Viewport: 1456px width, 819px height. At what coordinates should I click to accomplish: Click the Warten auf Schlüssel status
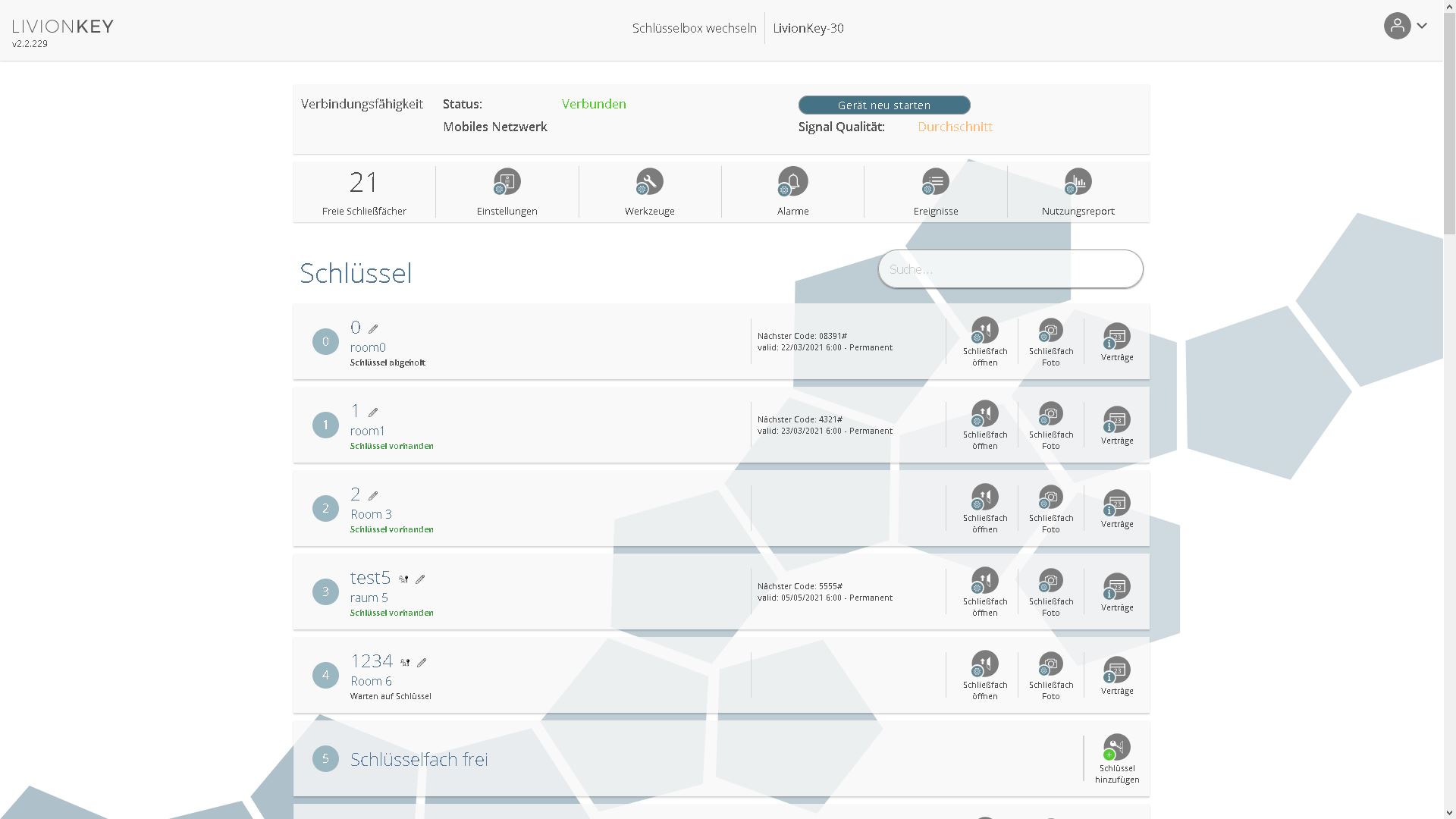[391, 696]
